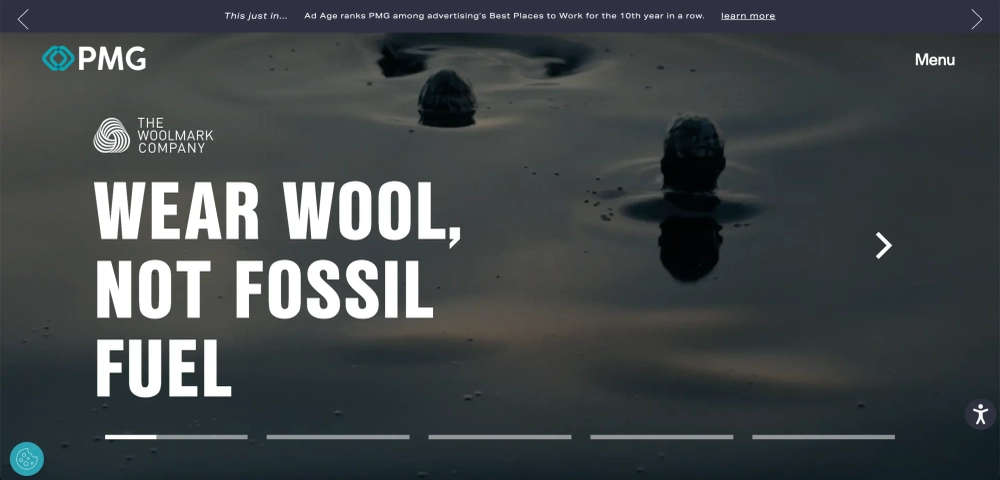Click the PMG wordmark text
Image resolution: width=1000 pixels, height=480 pixels.
tap(112, 59)
